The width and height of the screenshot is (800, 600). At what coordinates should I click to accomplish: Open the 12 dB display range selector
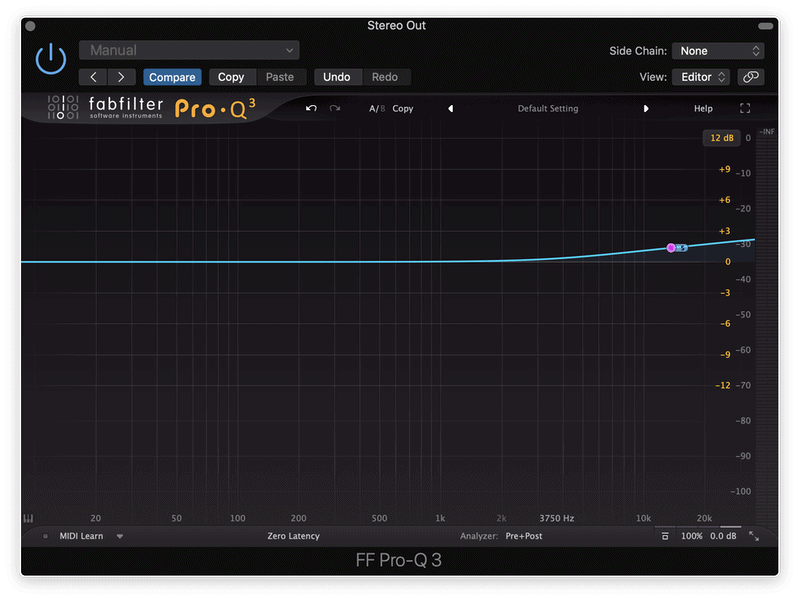pyautogui.click(x=721, y=138)
